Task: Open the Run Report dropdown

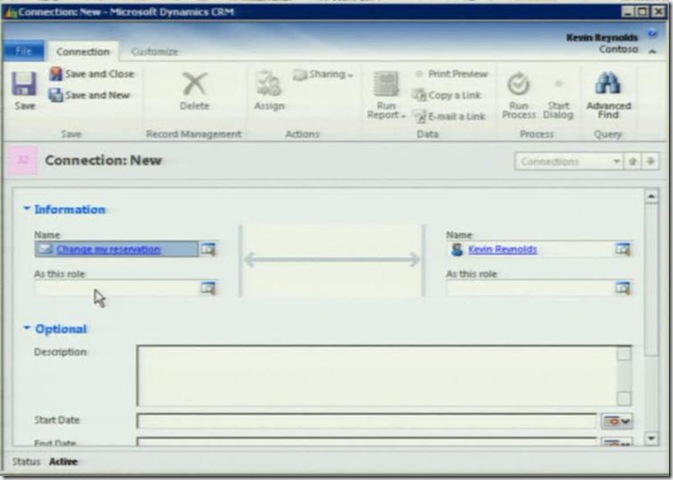Action: pyautogui.click(x=386, y=95)
